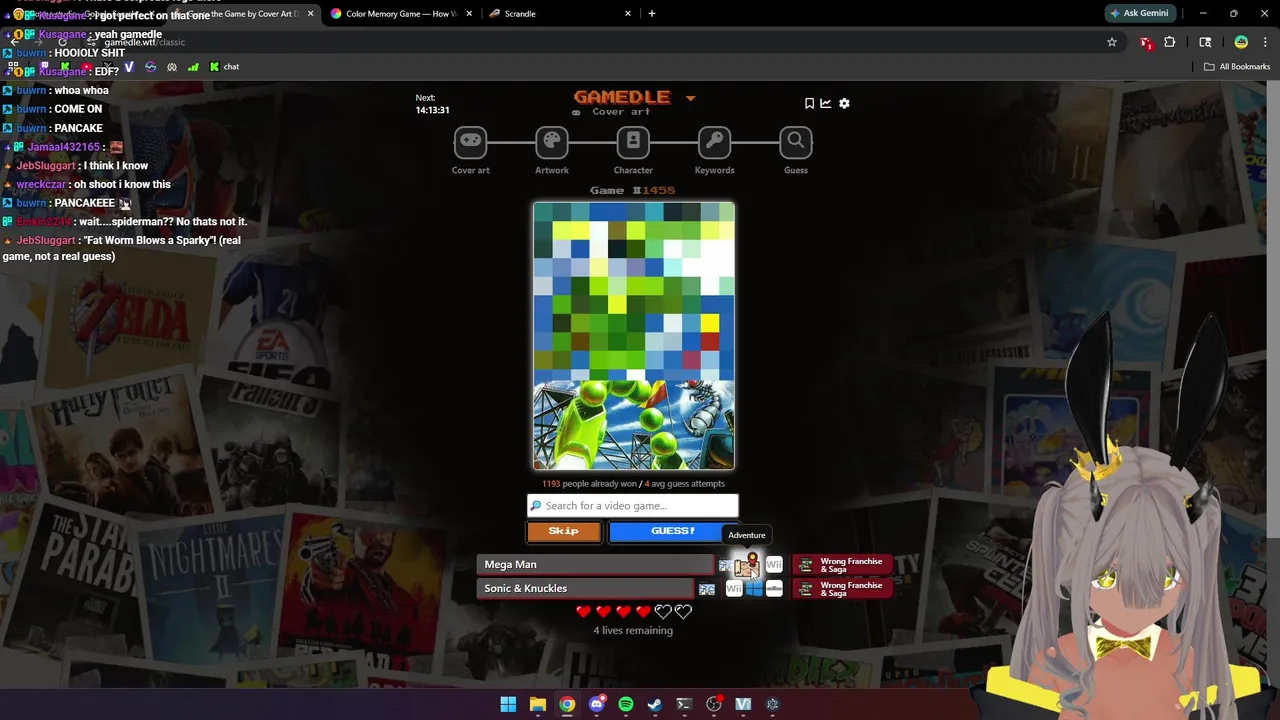Close the Scrandle tab
Image resolution: width=1280 pixels, height=720 pixels.
click(x=628, y=14)
